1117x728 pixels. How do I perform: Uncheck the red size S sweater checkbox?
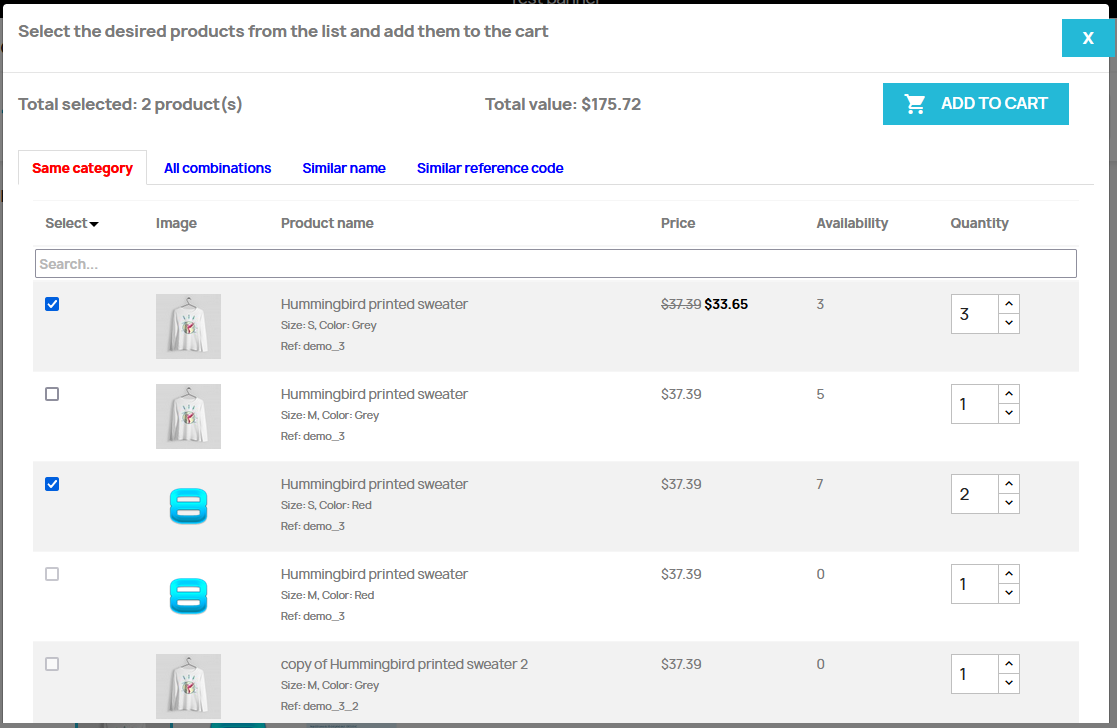coord(52,484)
